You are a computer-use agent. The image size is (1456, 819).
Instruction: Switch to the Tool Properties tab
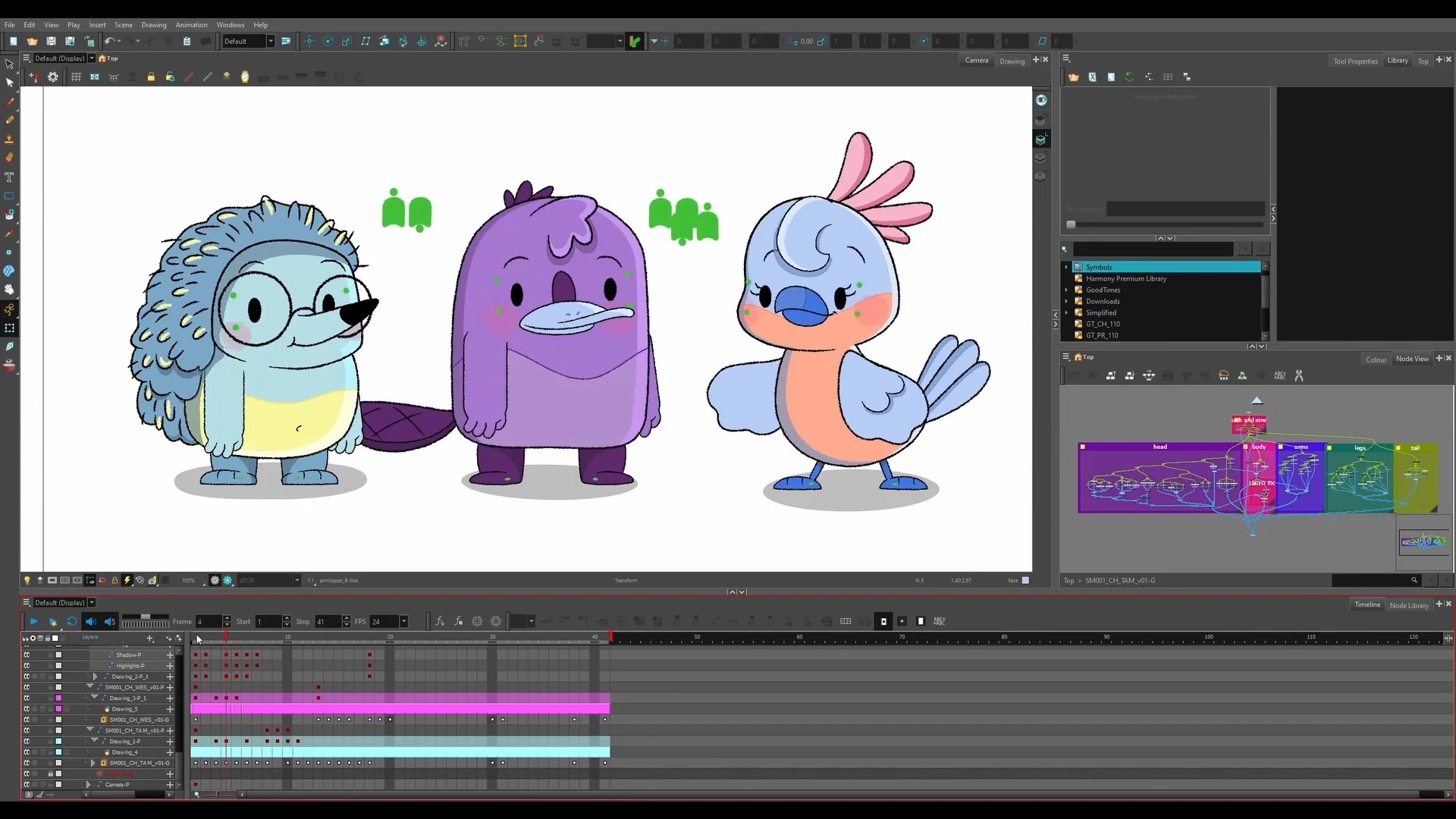(x=1355, y=61)
